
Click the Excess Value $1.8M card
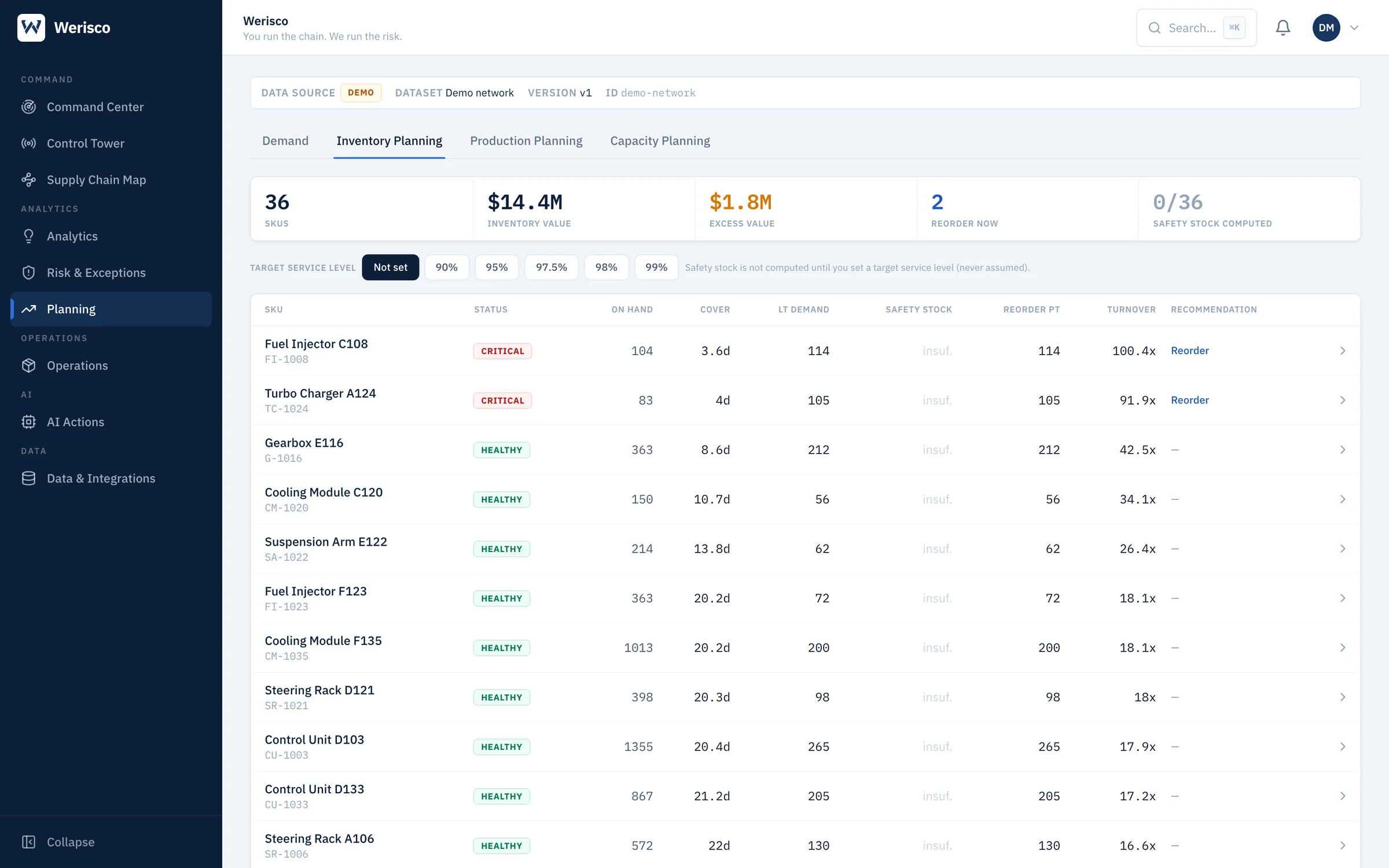click(x=806, y=208)
